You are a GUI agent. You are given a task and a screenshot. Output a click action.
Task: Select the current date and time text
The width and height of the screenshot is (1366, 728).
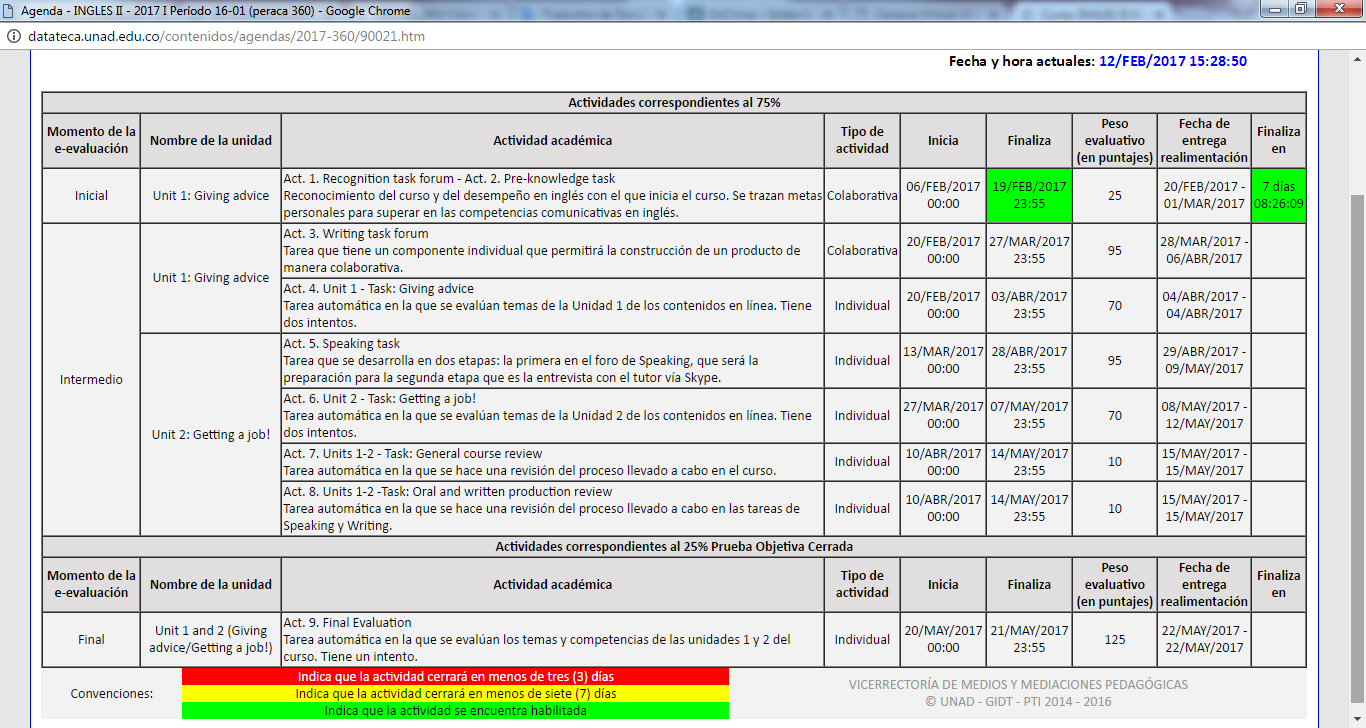click(1172, 61)
